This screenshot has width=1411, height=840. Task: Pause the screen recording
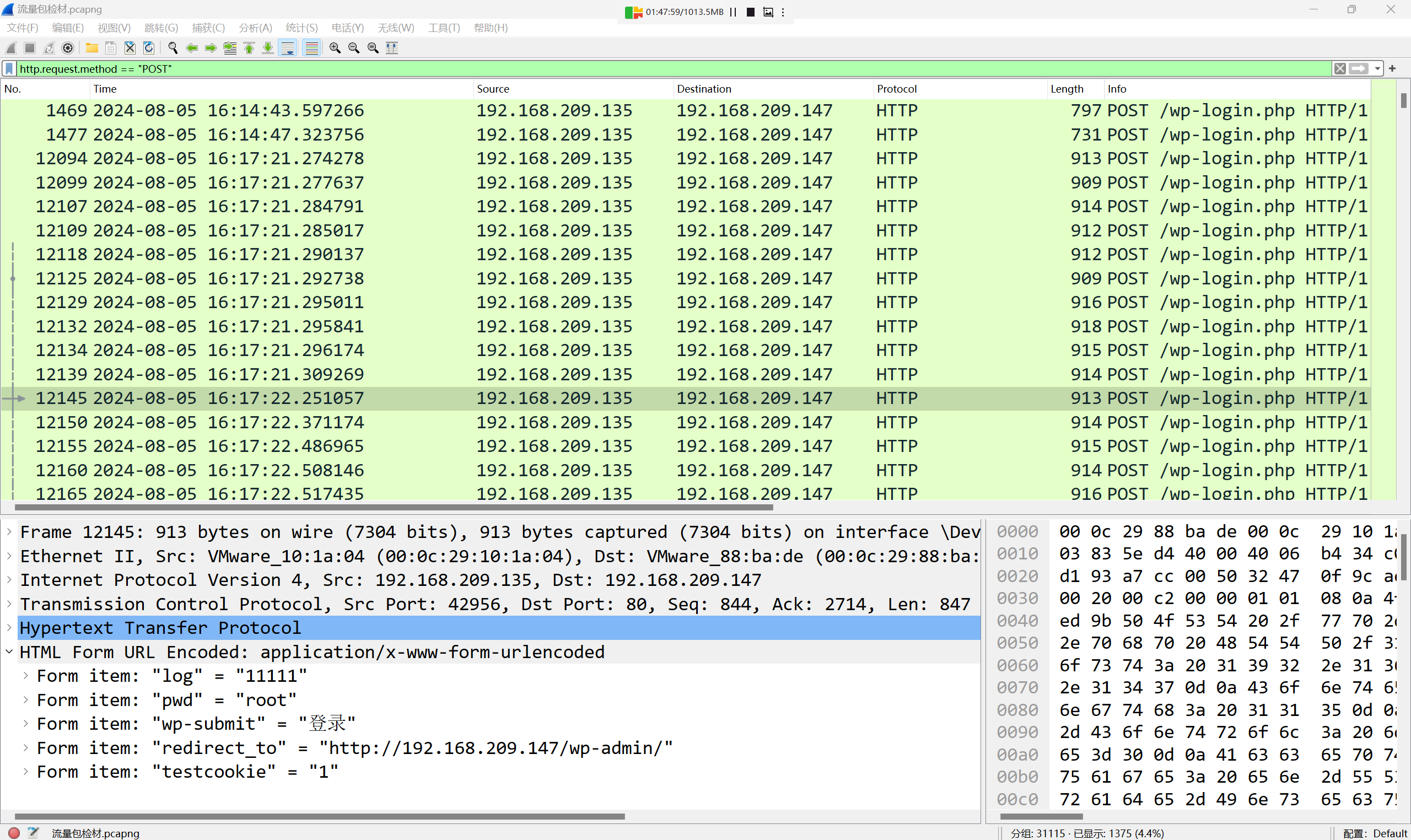pos(734,12)
